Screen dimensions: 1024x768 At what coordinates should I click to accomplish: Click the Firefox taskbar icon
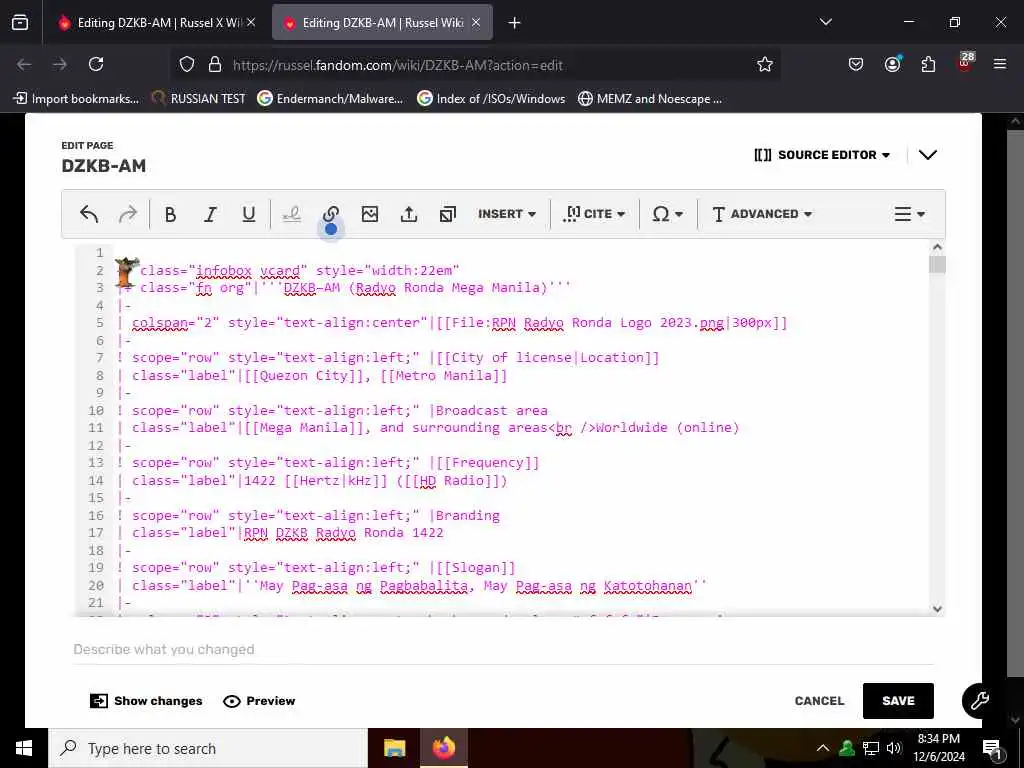click(x=444, y=748)
